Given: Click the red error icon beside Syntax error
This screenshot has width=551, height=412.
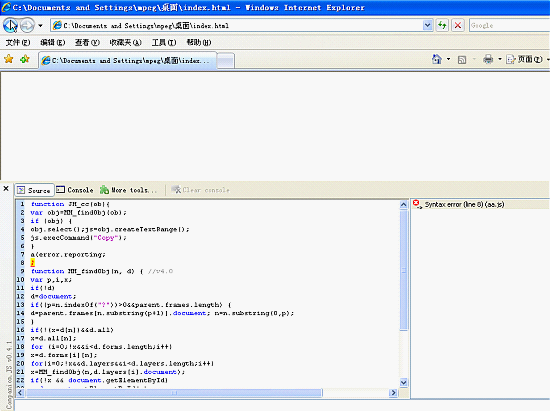Looking at the screenshot, I should [x=417, y=204].
